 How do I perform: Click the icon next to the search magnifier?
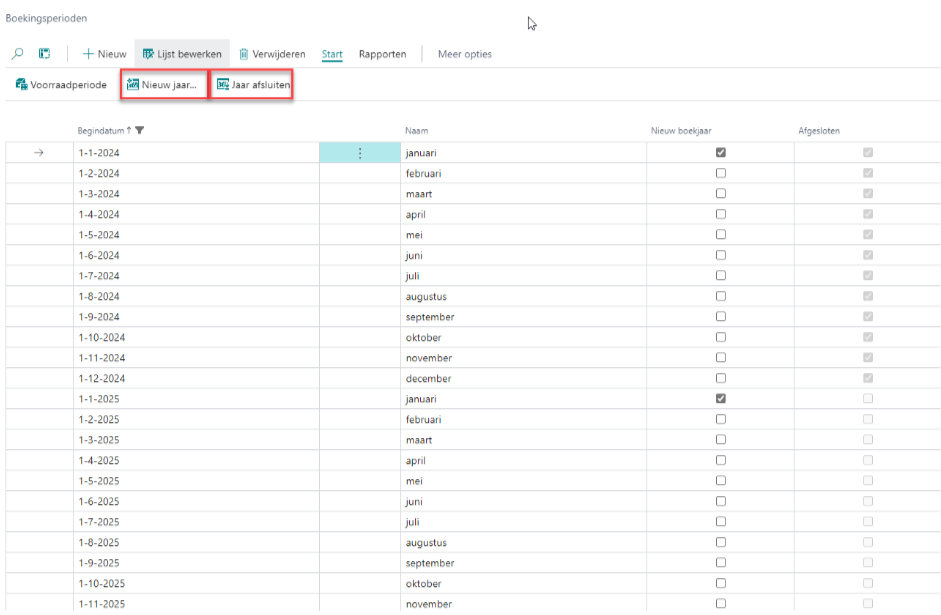coord(44,54)
